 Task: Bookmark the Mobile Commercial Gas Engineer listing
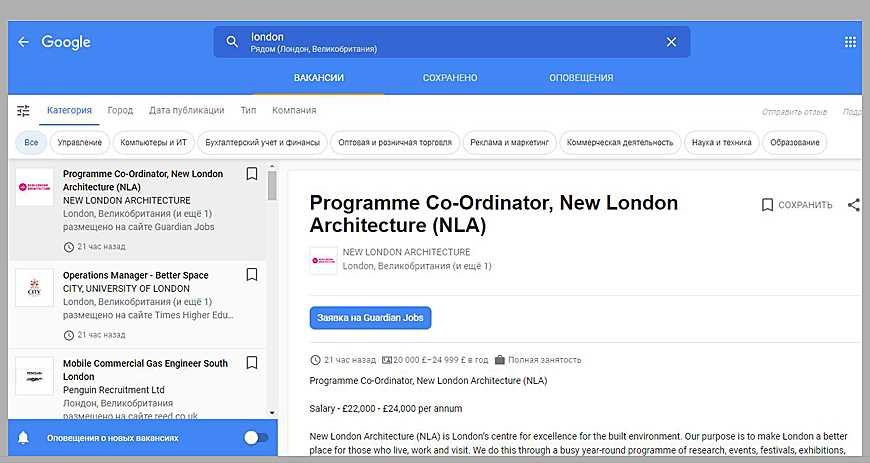point(252,363)
